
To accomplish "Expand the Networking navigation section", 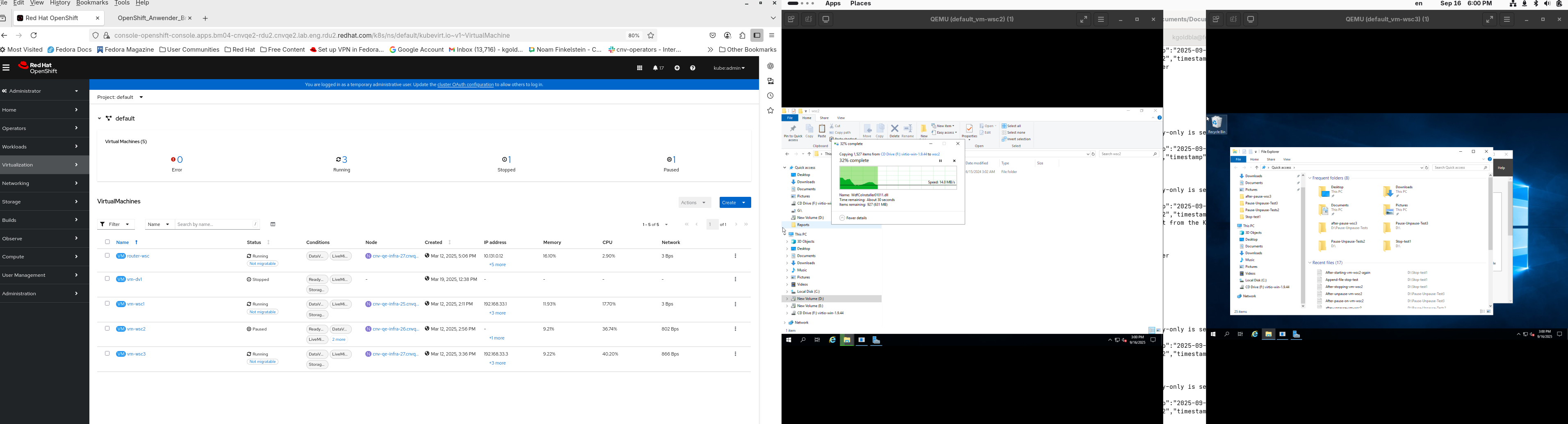I will tap(40, 183).
